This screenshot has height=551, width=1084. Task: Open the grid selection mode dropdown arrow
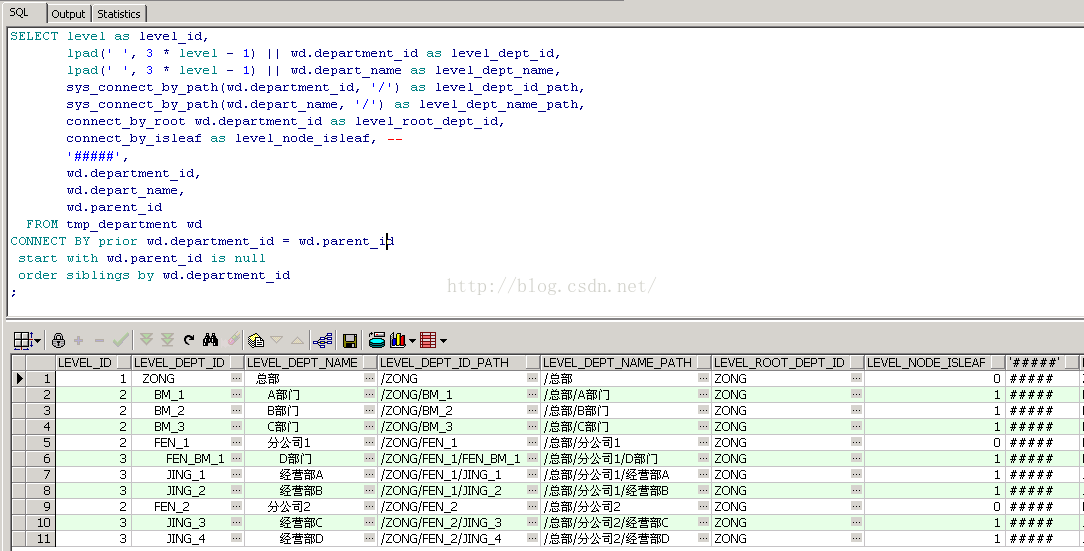37,340
